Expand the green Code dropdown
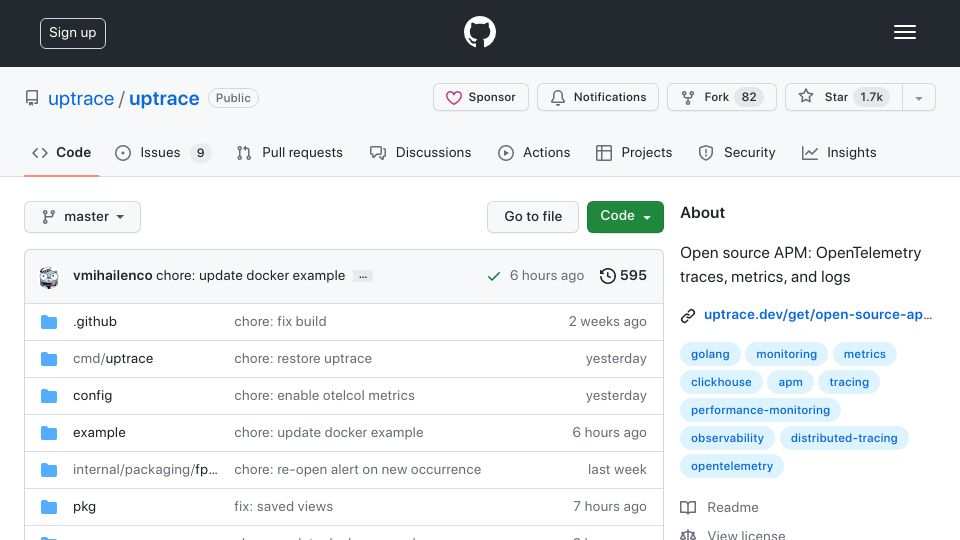 (x=625, y=217)
